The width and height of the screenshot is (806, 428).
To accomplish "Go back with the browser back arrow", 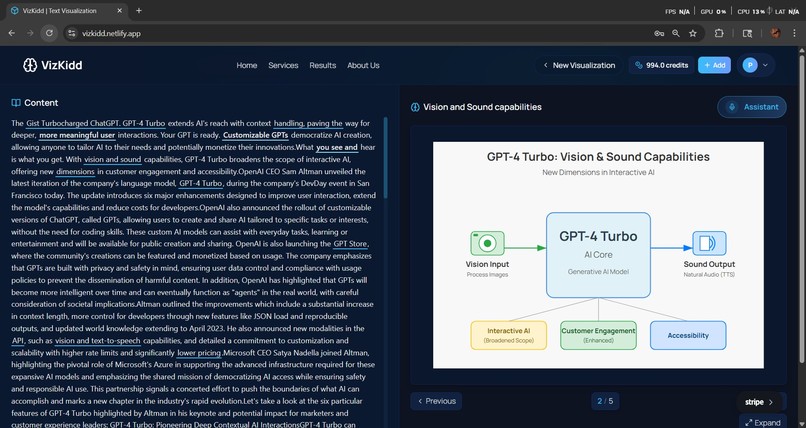I will pos(11,33).
